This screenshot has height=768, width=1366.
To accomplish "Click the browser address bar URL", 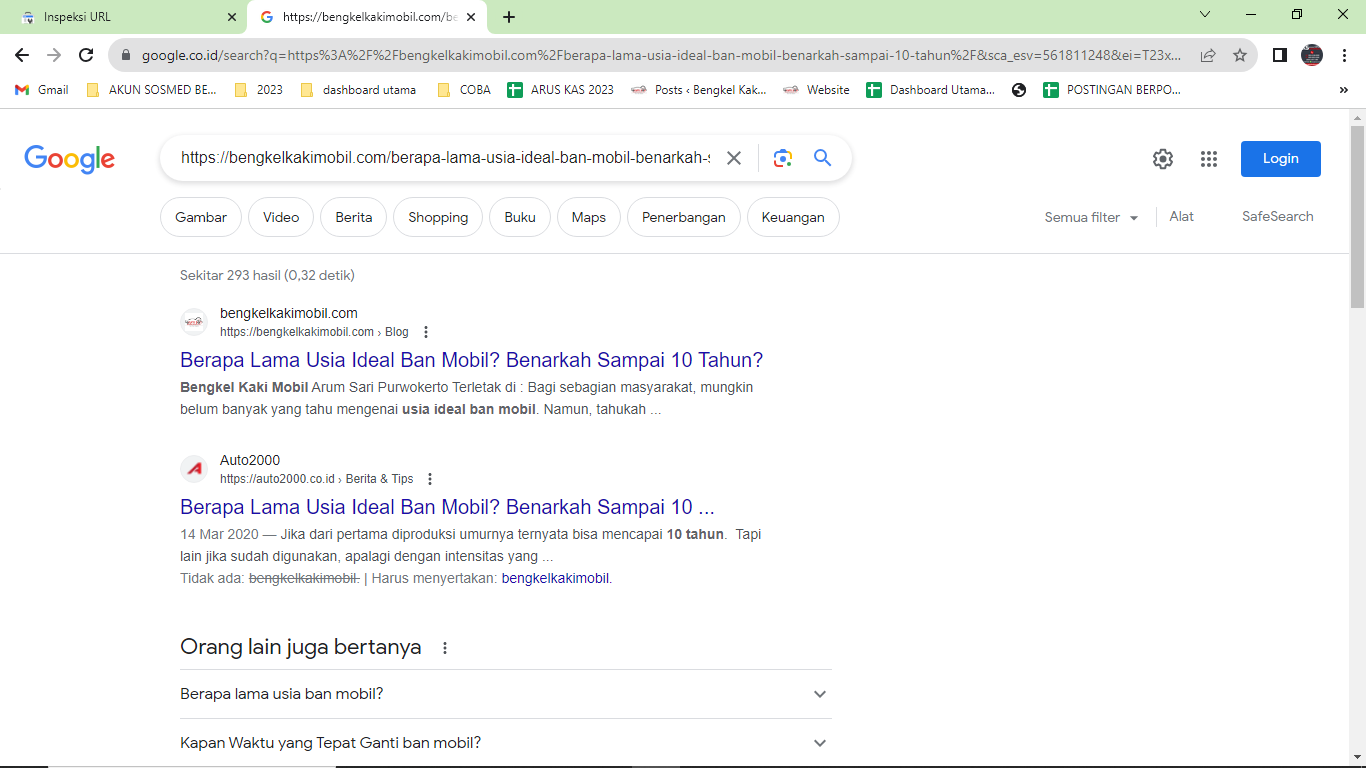I will click(x=661, y=56).
